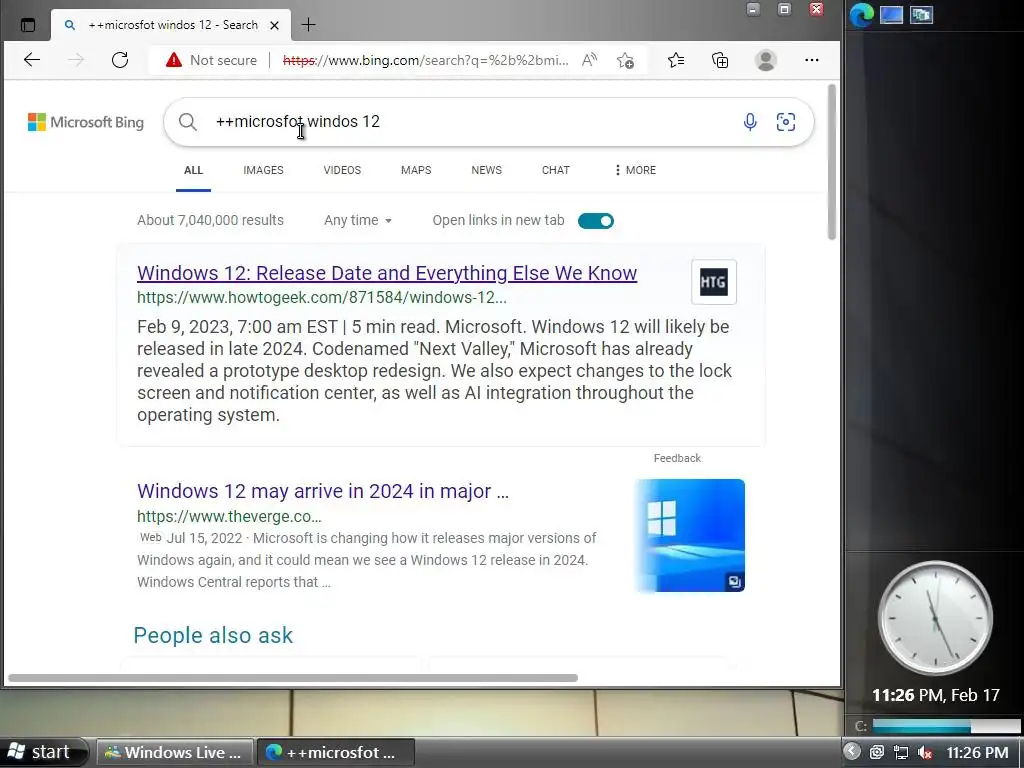The width and height of the screenshot is (1024, 768).
Task: Click the Feedback link
Action: [x=677, y=458]
